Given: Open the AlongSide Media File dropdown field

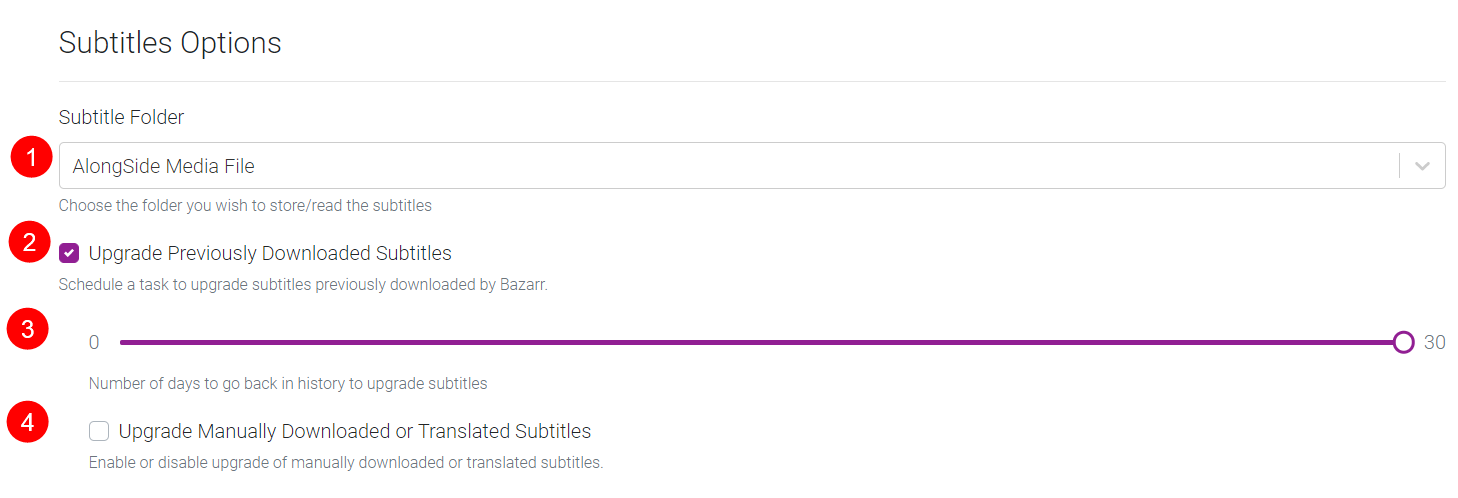Looking at the screenshot, I should [x=700, y=166].
